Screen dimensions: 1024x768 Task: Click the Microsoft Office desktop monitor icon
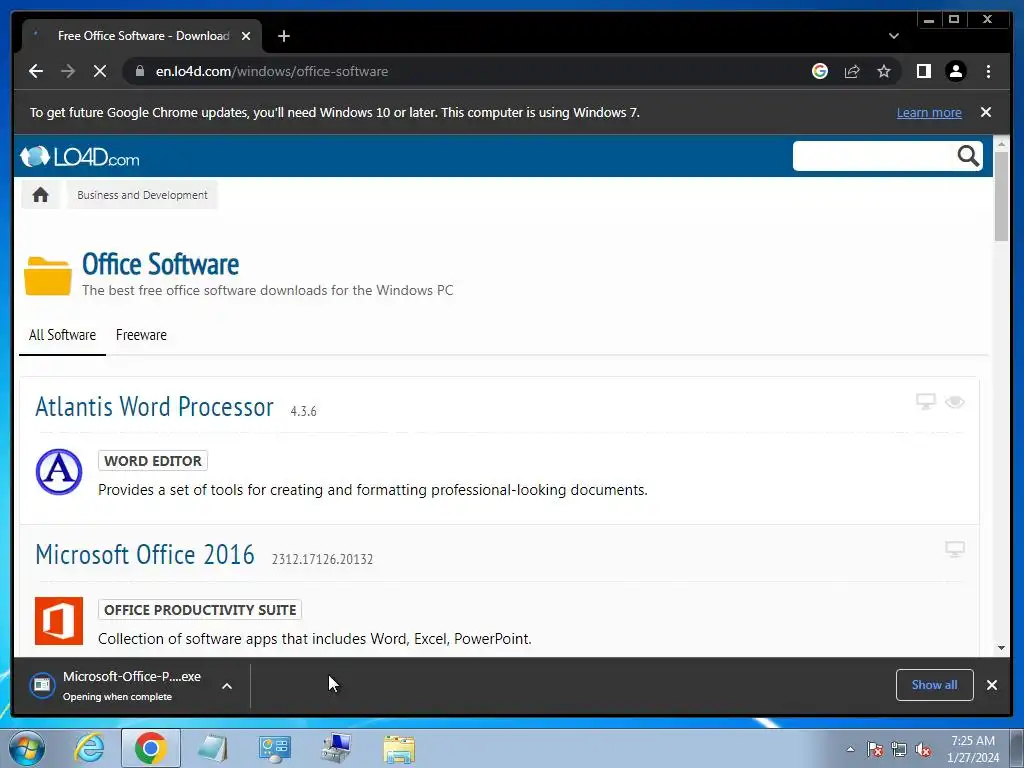tap(954, 549)
